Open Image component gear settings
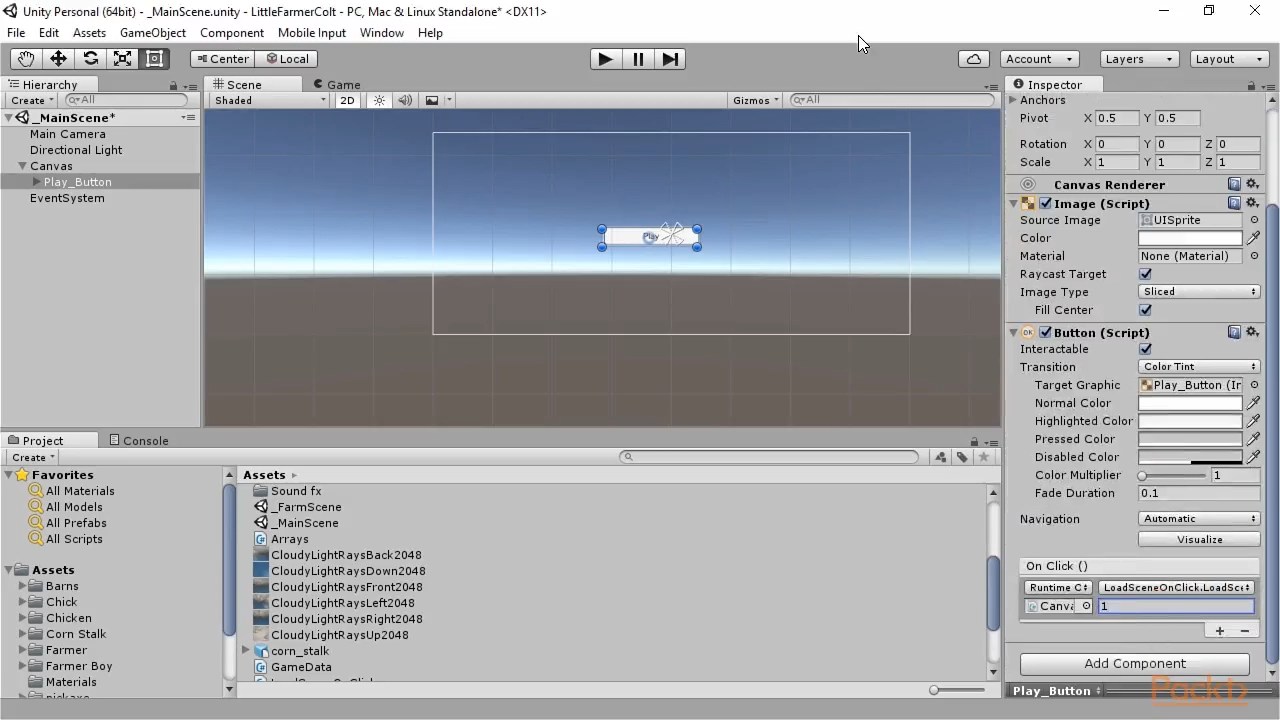 (1251, 203)
